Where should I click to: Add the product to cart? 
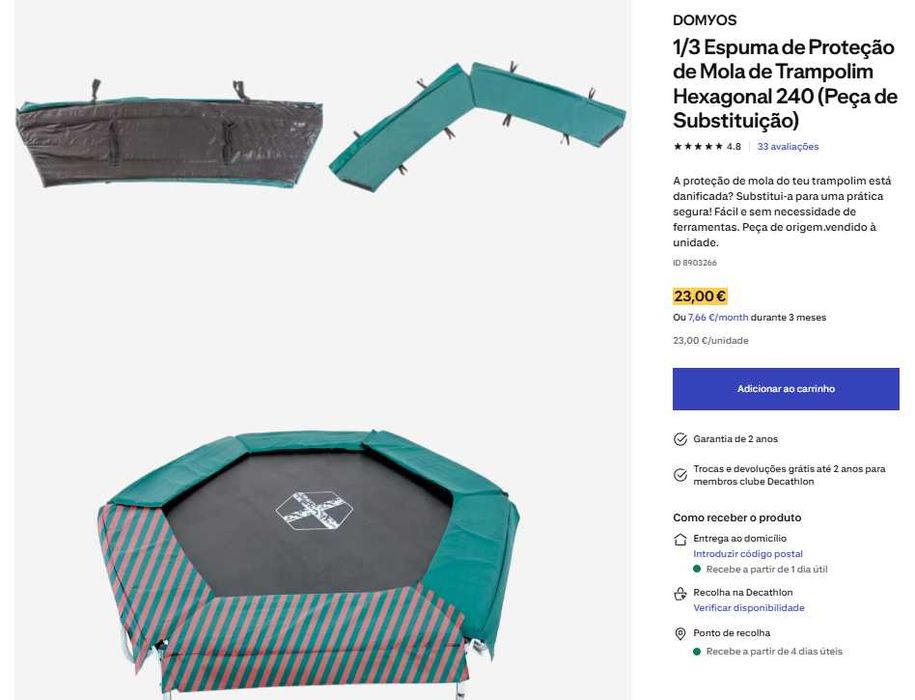(x=785, y=388)
